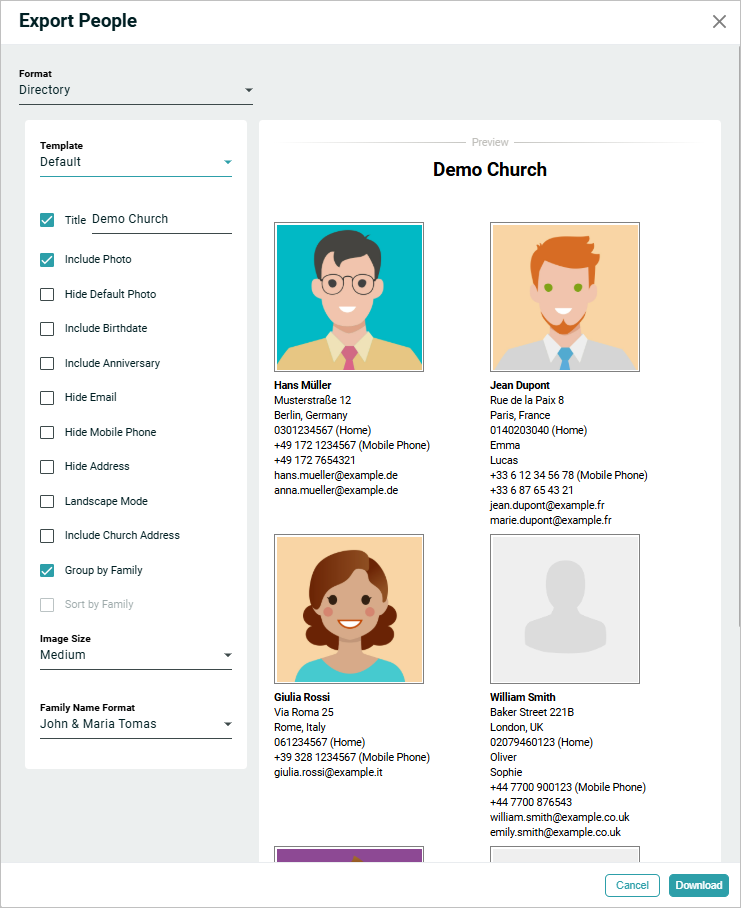Click the name Jean Dupont
This screenshot has width=741, height=908.
(520, 385)
